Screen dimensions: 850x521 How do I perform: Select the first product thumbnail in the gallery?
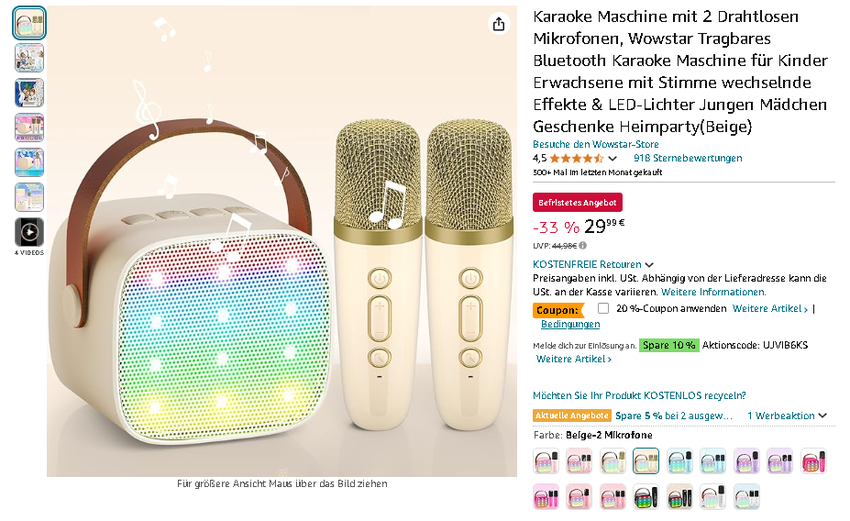click(x=29, y=23)
